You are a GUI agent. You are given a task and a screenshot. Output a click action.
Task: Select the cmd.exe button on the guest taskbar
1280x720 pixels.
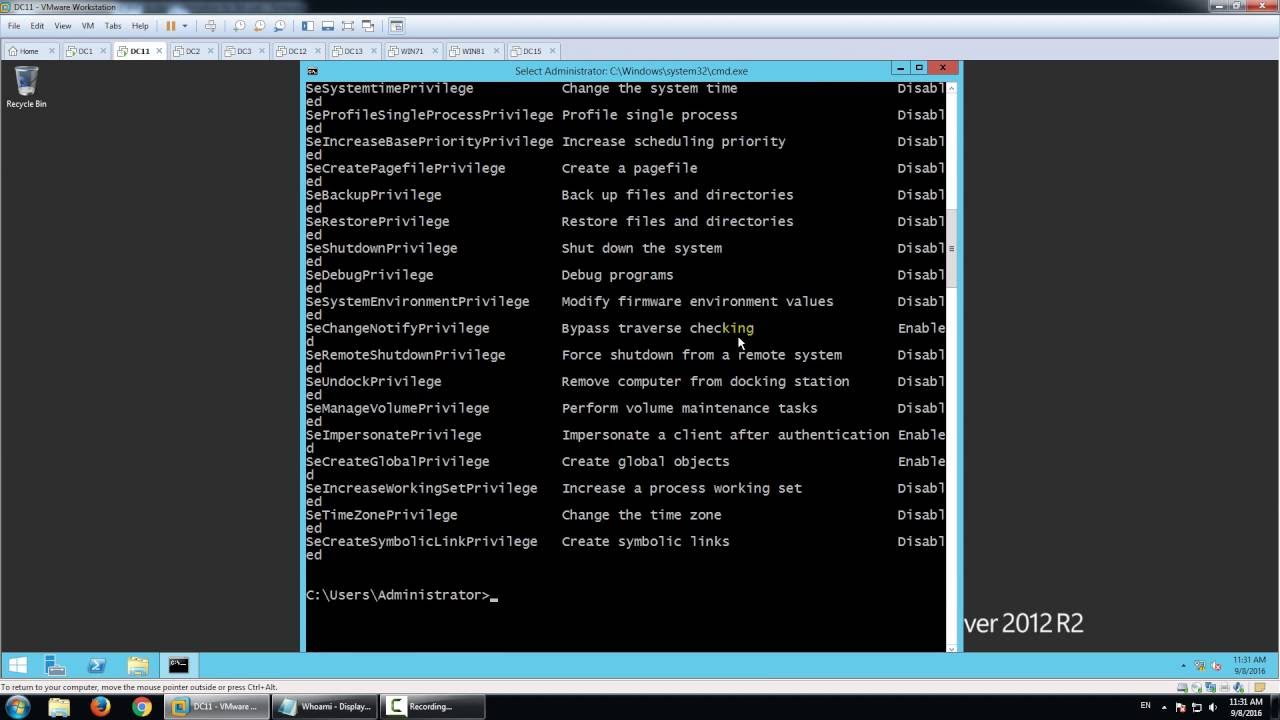(179, 665)
